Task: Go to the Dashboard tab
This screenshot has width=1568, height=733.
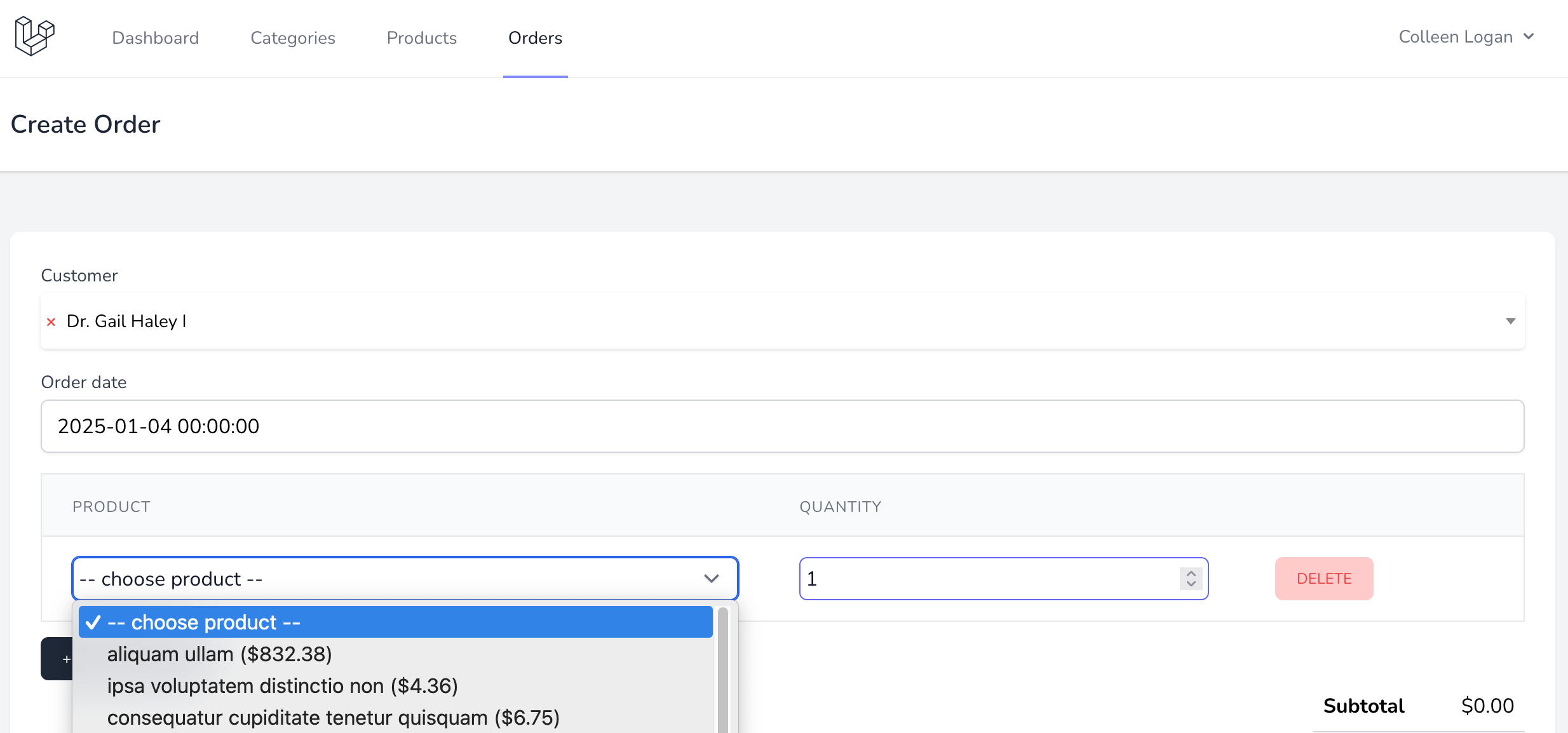Action: point(156,38)
